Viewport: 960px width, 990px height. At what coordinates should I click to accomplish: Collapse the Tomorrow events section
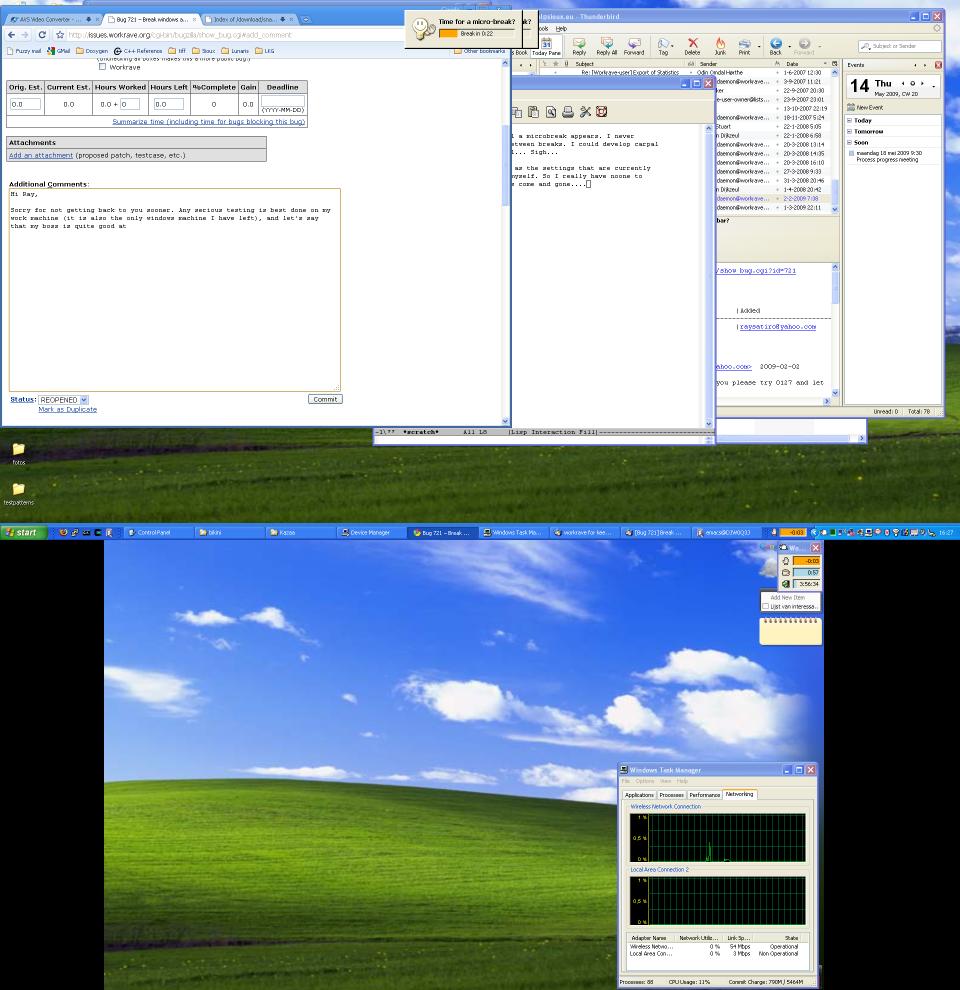[850, 131]
